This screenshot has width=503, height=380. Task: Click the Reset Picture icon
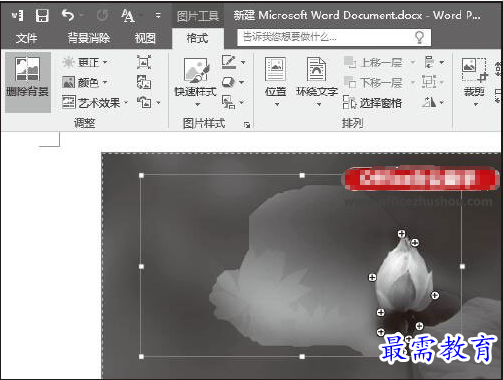tap(144, 102)
